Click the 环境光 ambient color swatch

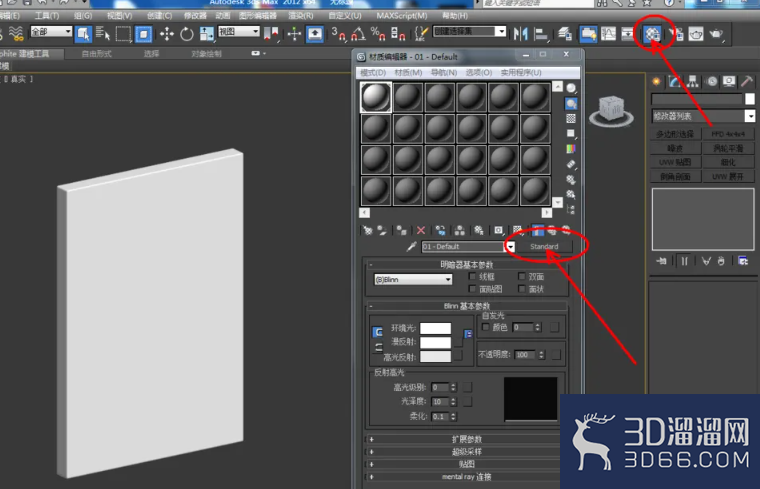click(435, 328)
